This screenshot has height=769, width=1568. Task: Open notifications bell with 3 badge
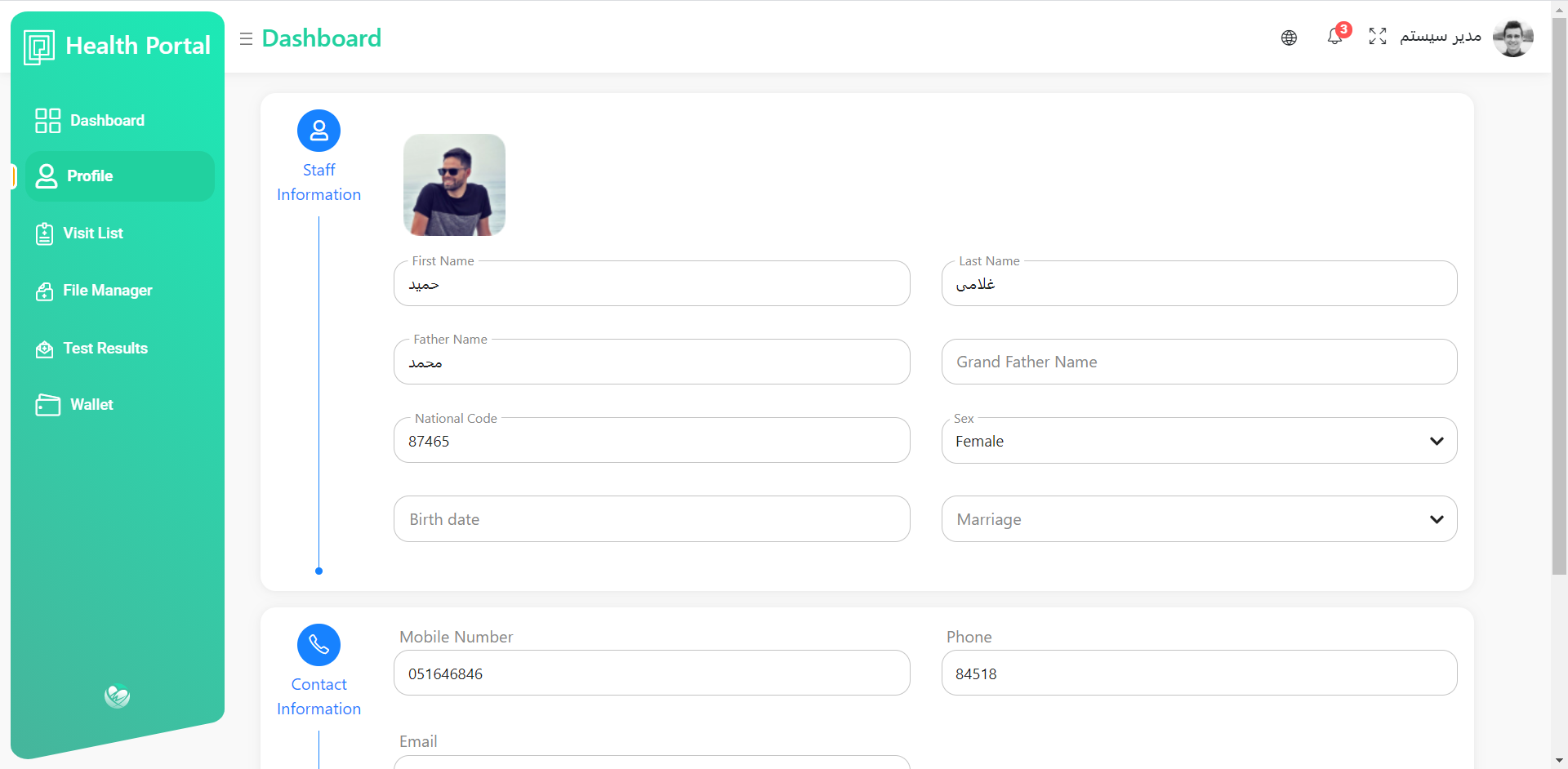point(1336,35)
